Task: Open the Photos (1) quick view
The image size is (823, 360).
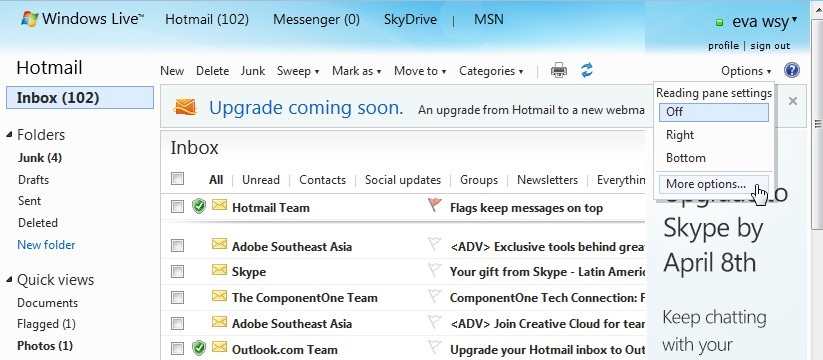Action: tap(45, 346)
